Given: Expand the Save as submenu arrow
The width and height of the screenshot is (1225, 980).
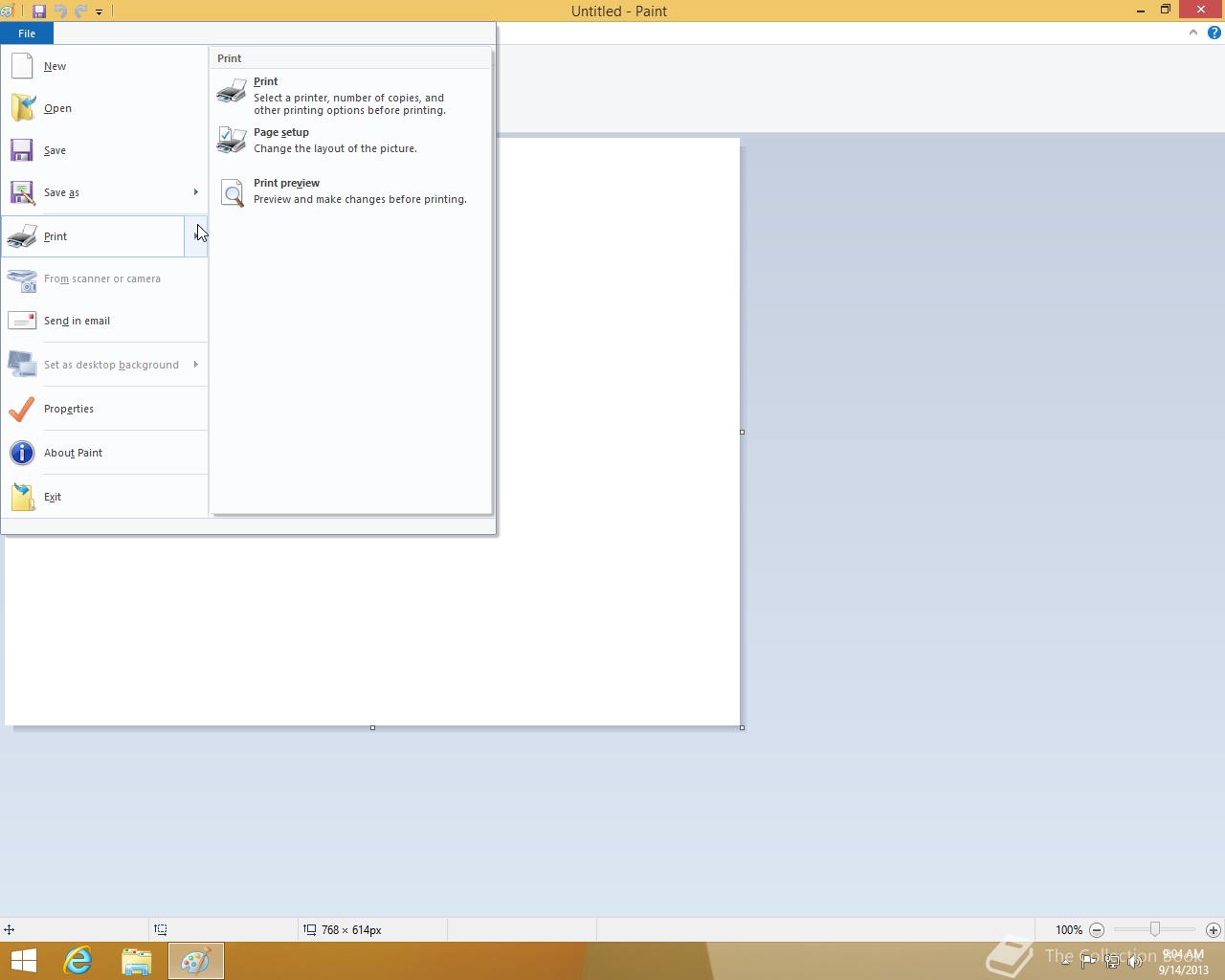Looking at the screenshot, I should click(x=196, y=192).
